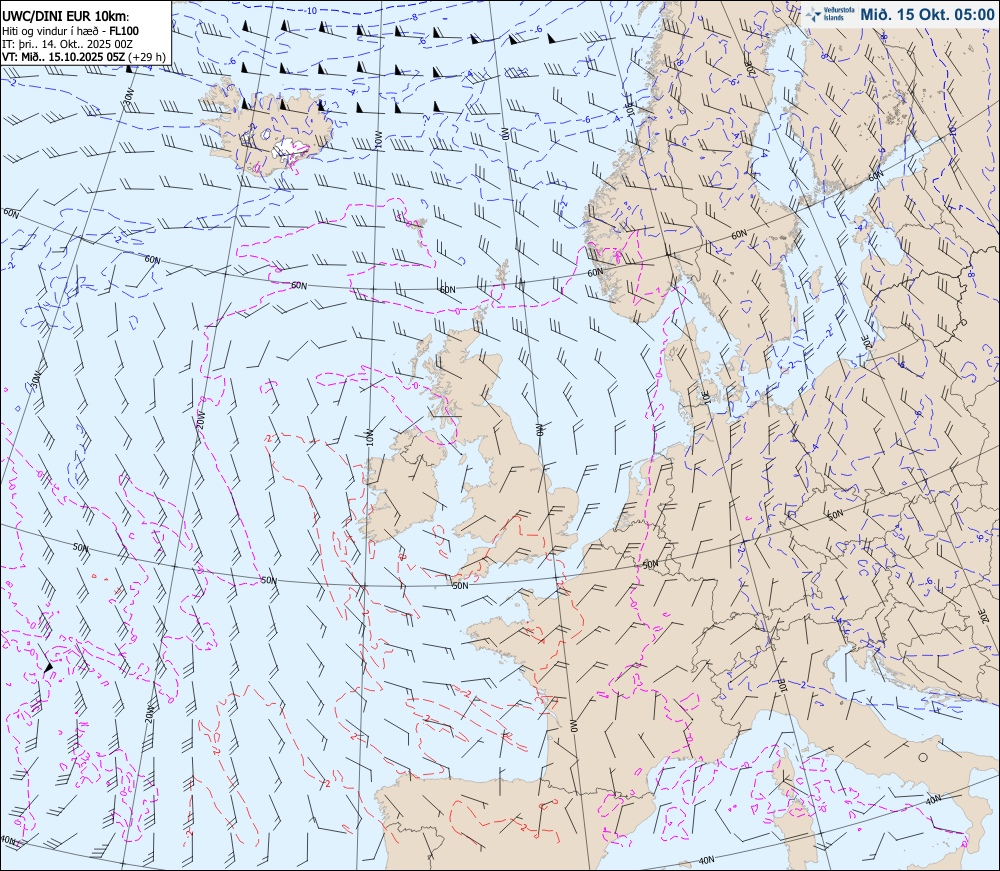Click the Veðurstofa Íslands logo

tap(830, 14)
